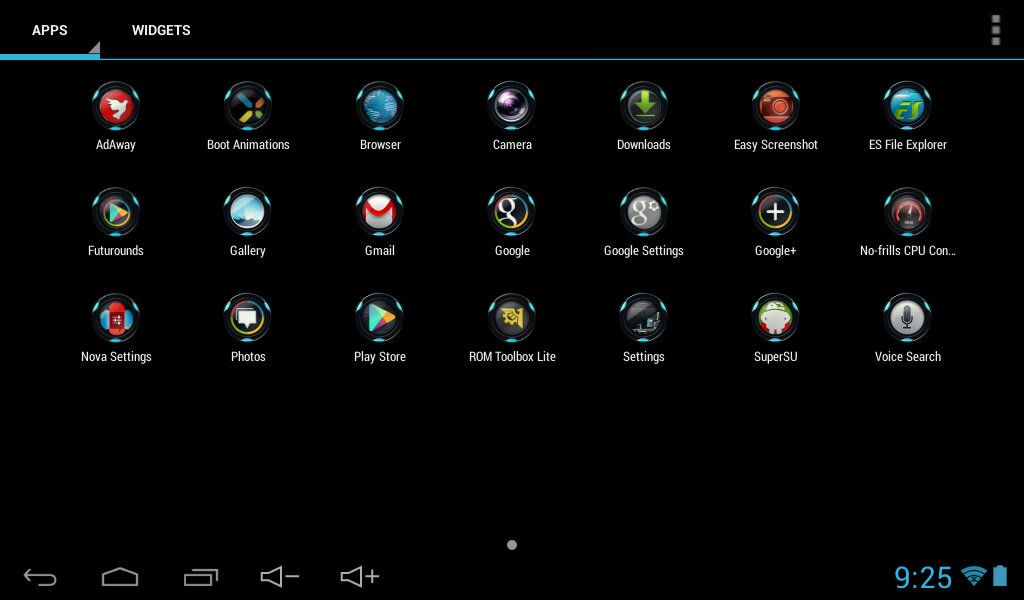Open the Play Store
Image resolution: width=1024 pixels, height=600 pixels.
click(380, 319)
